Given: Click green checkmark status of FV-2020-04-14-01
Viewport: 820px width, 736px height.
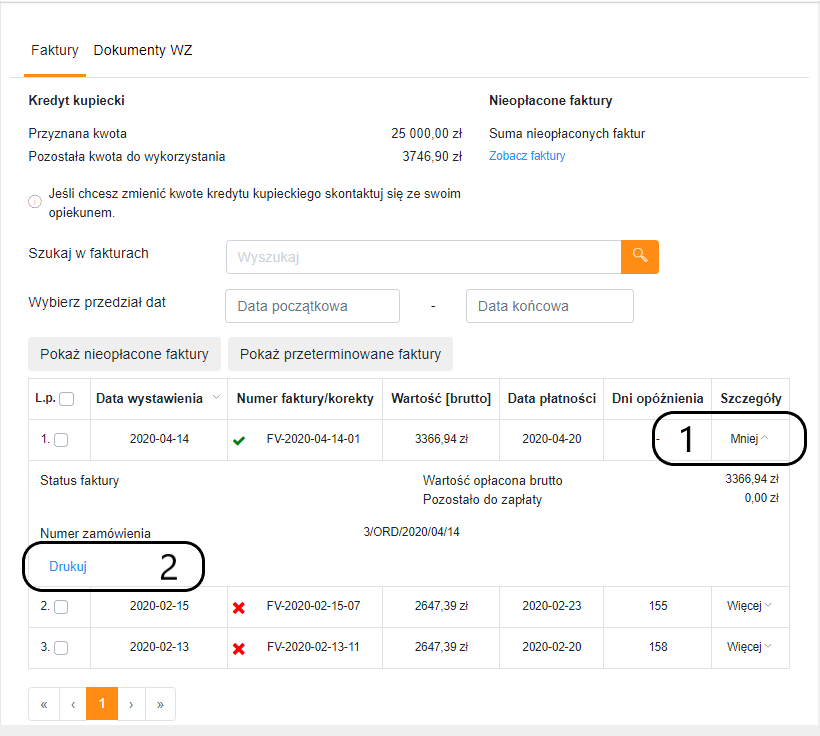Looking at the screenshot, I should click(239, 440).
